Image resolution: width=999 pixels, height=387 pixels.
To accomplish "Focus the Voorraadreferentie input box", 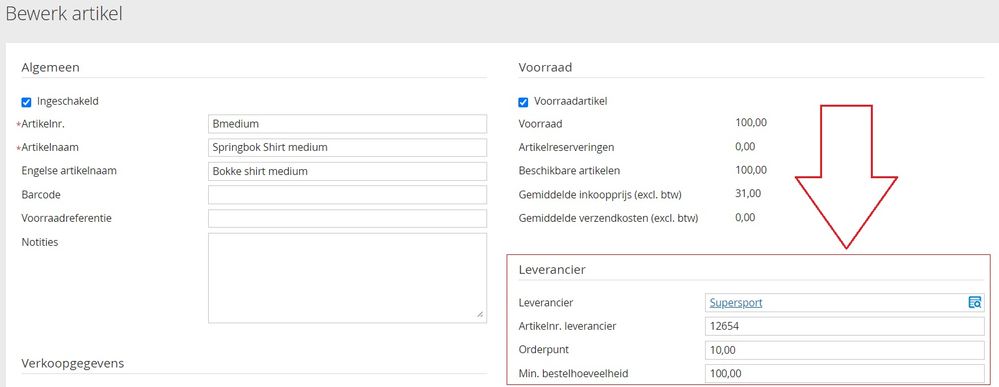I will pyautogui.click(x=347, y=218).
